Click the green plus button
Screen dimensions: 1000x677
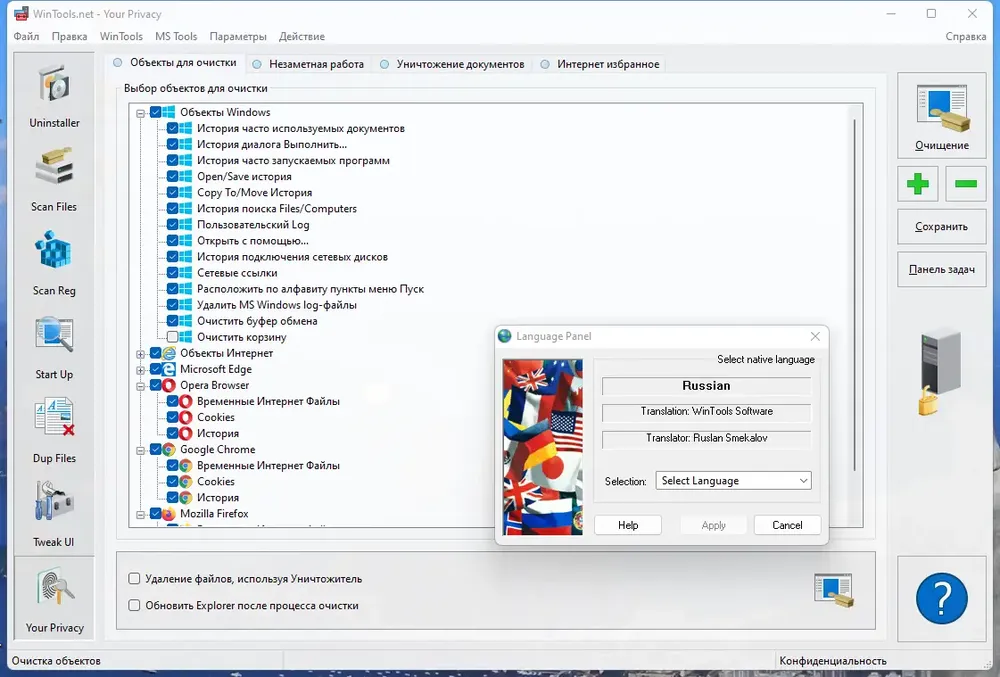click(x=917, y=184)
